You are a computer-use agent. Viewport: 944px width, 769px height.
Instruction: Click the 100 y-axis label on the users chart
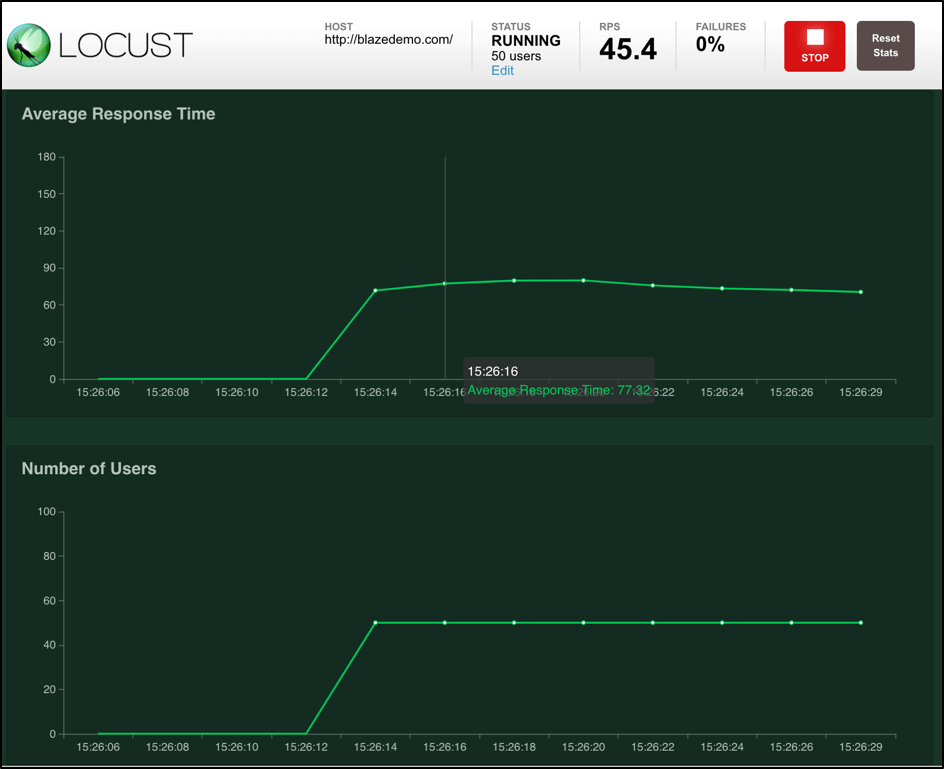(x=46, y=512)
